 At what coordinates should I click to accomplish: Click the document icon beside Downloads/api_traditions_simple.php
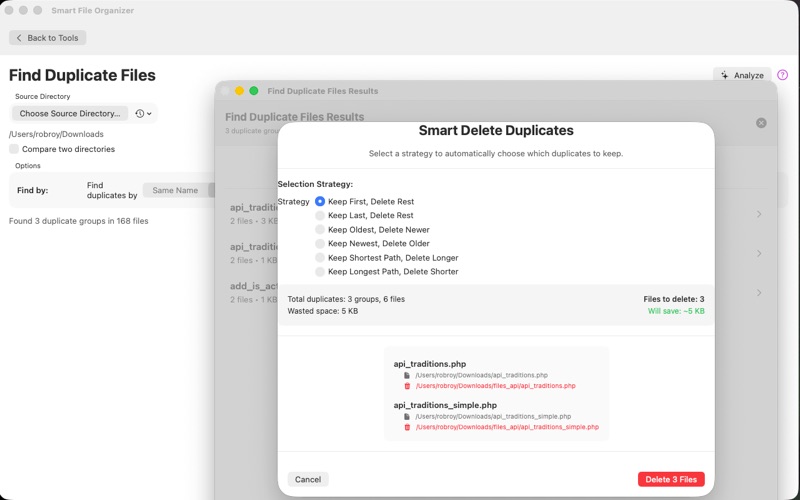pyautogui.click(x=407, y=416)
